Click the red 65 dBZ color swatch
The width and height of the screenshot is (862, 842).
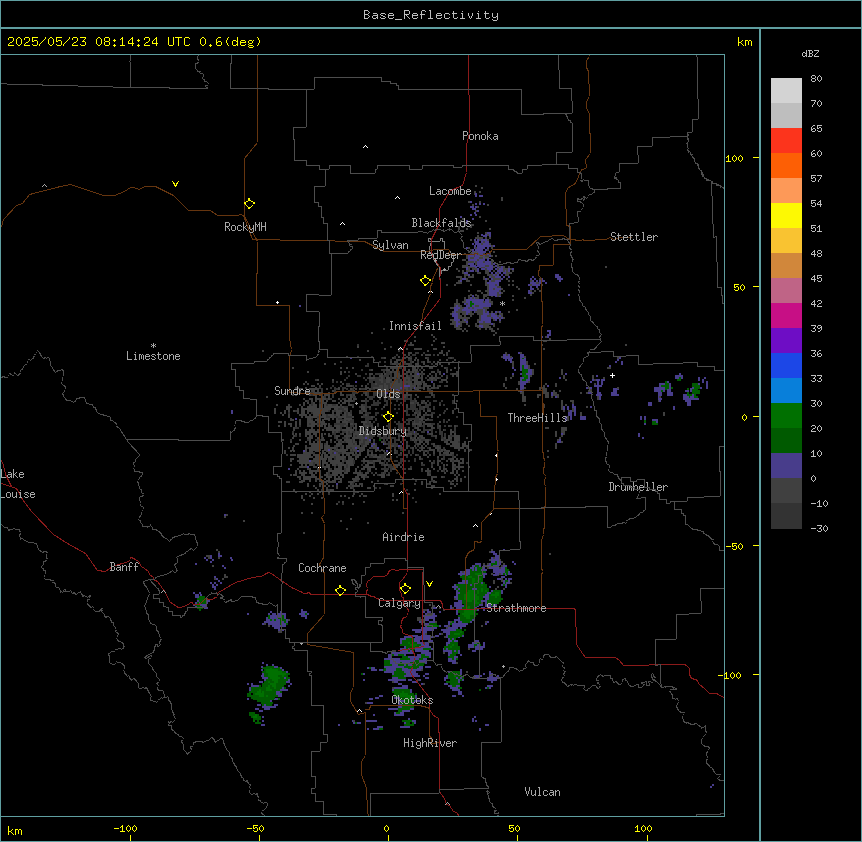pos(786,141)
